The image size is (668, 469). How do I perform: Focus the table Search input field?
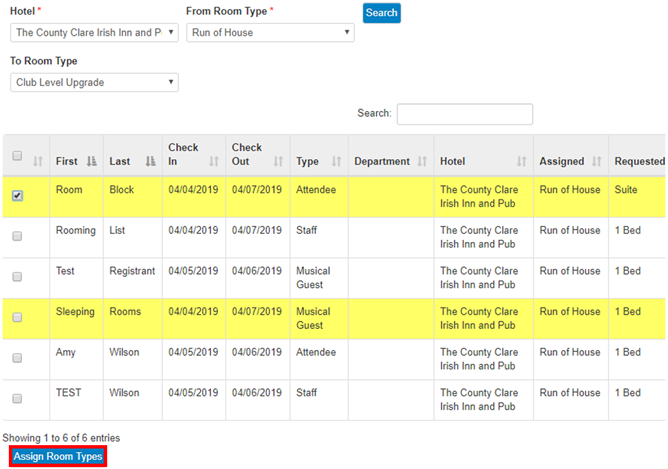tap(464, 114)
